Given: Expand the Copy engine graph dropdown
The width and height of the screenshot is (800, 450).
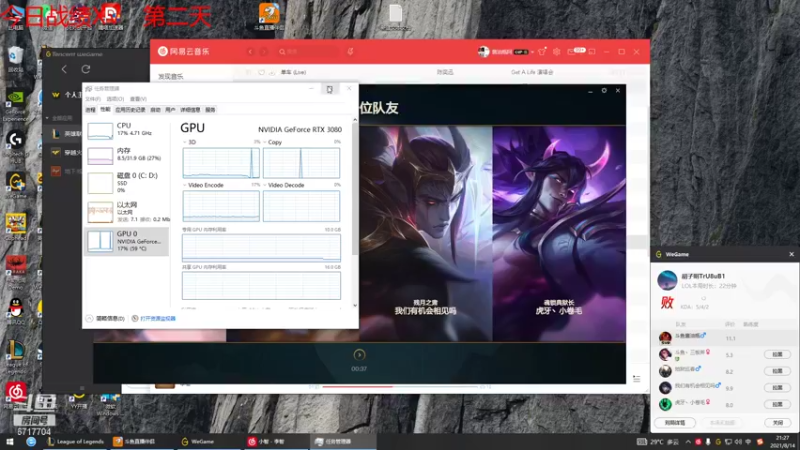Looking at the screenshot, I should pyautogui.click(x=265, y=142).
